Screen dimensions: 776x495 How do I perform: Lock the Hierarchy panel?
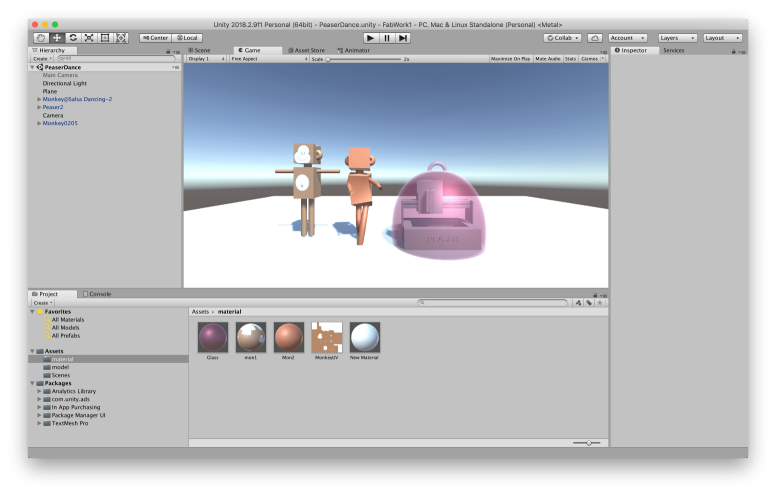[x=168, y=51]
